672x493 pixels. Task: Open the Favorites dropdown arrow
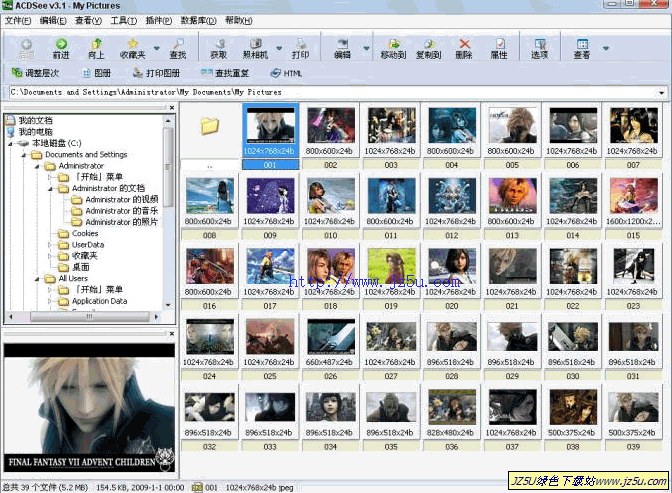[156, 48]
